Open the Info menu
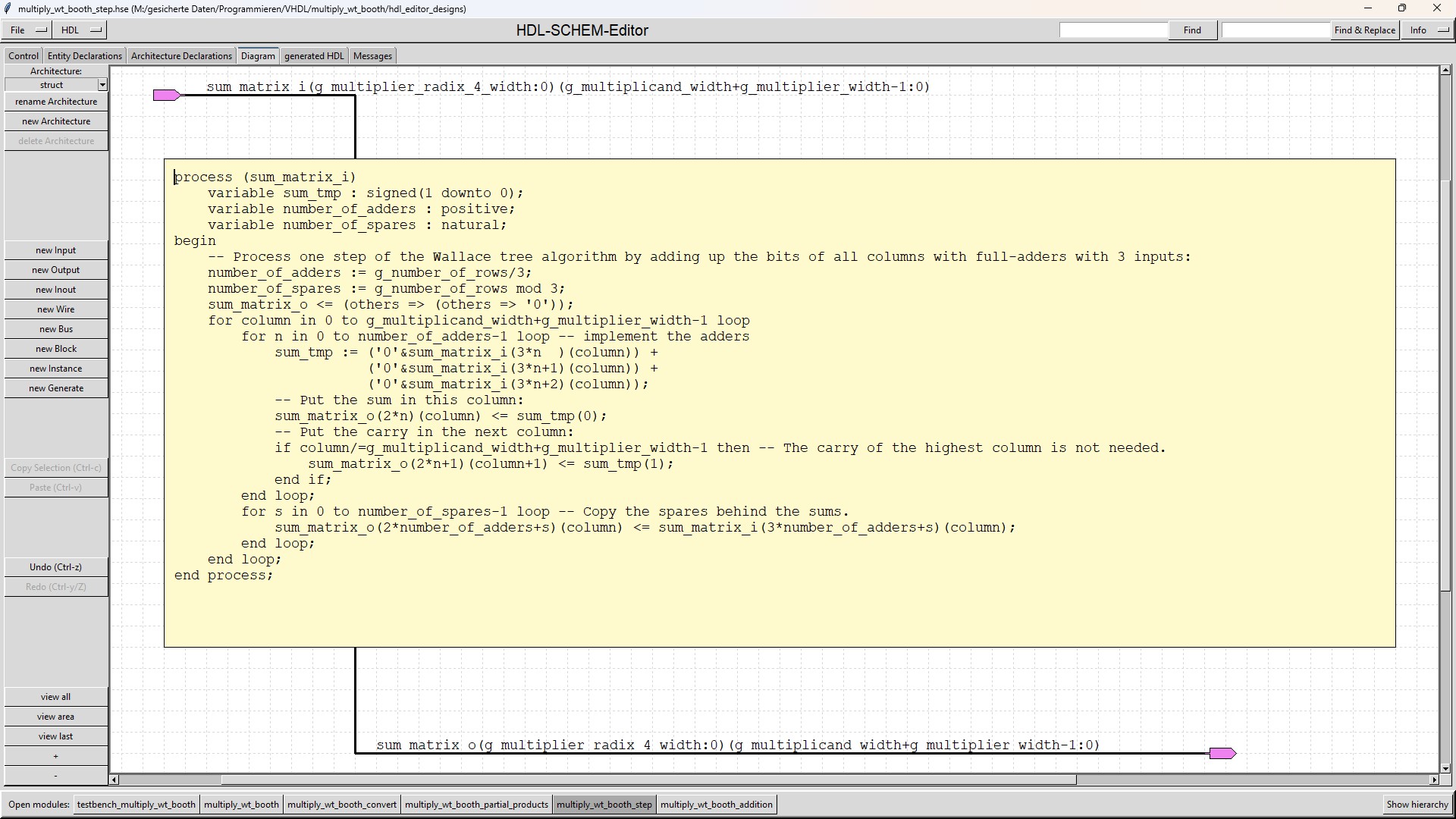Screen dimensions: 1456x819 pos(1428,30)
